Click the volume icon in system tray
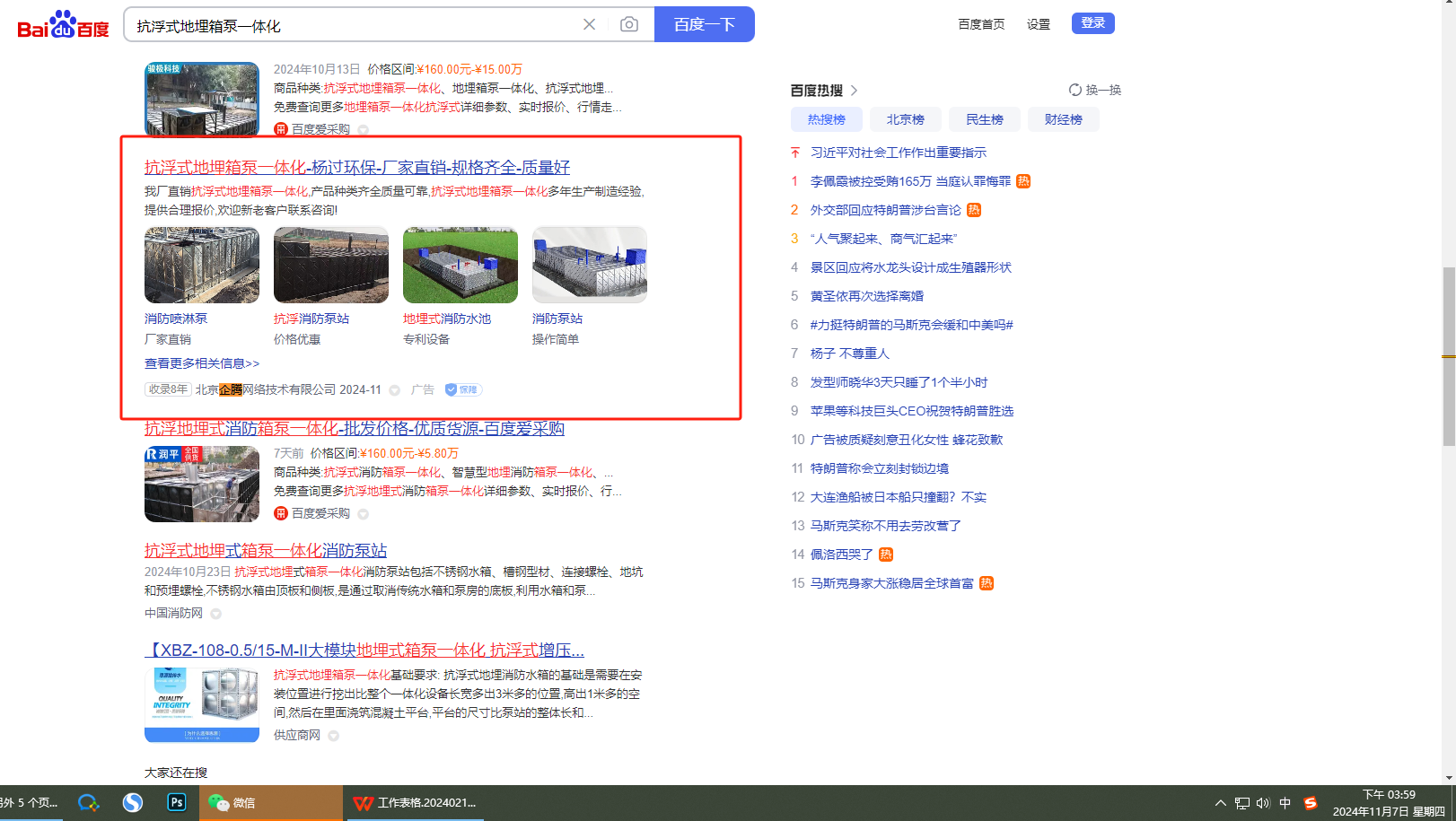Image resolution: width=1456 pixels, height=821 pixels. pos(1263,803)
